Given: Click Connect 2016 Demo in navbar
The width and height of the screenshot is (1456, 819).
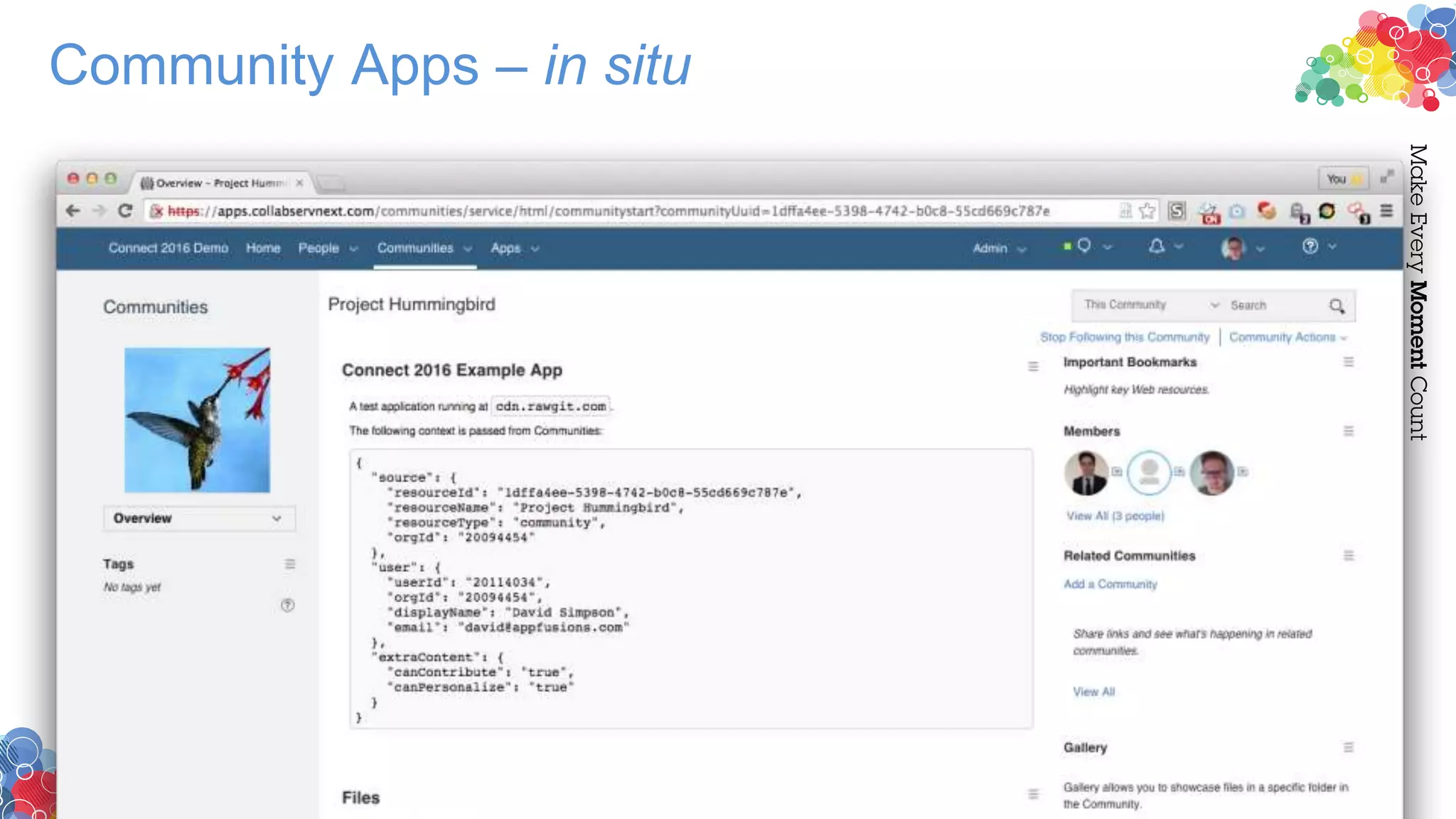Looking at the screenshot, I should [x=168, y=248].
